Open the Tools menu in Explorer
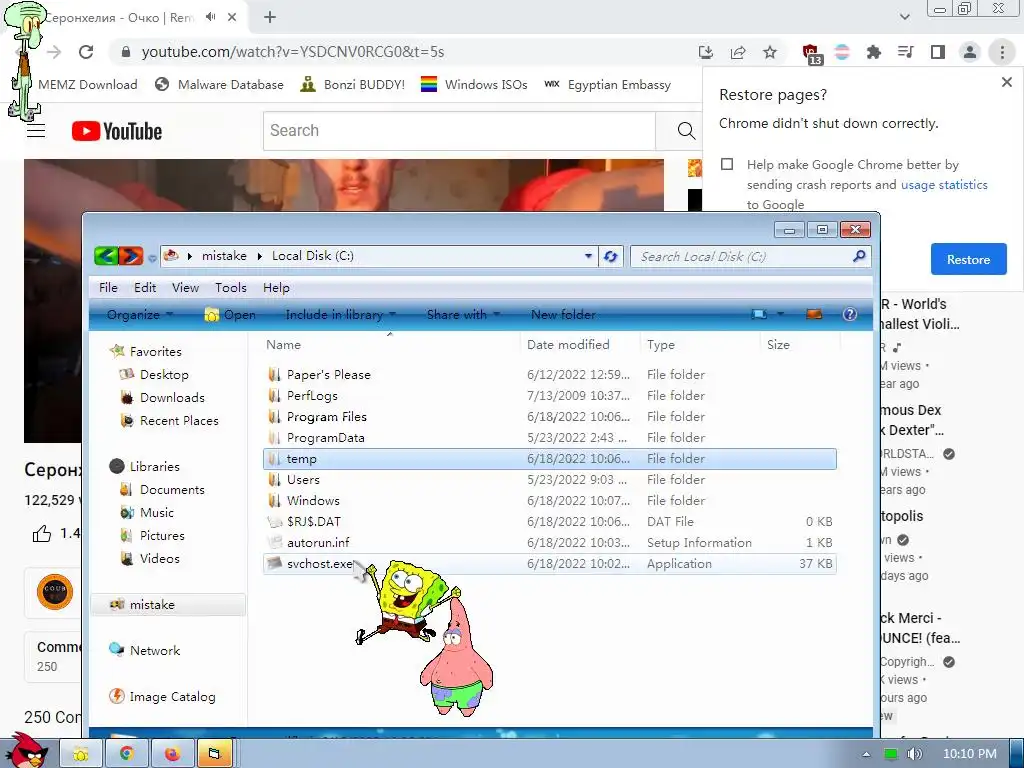 [231, 287]
